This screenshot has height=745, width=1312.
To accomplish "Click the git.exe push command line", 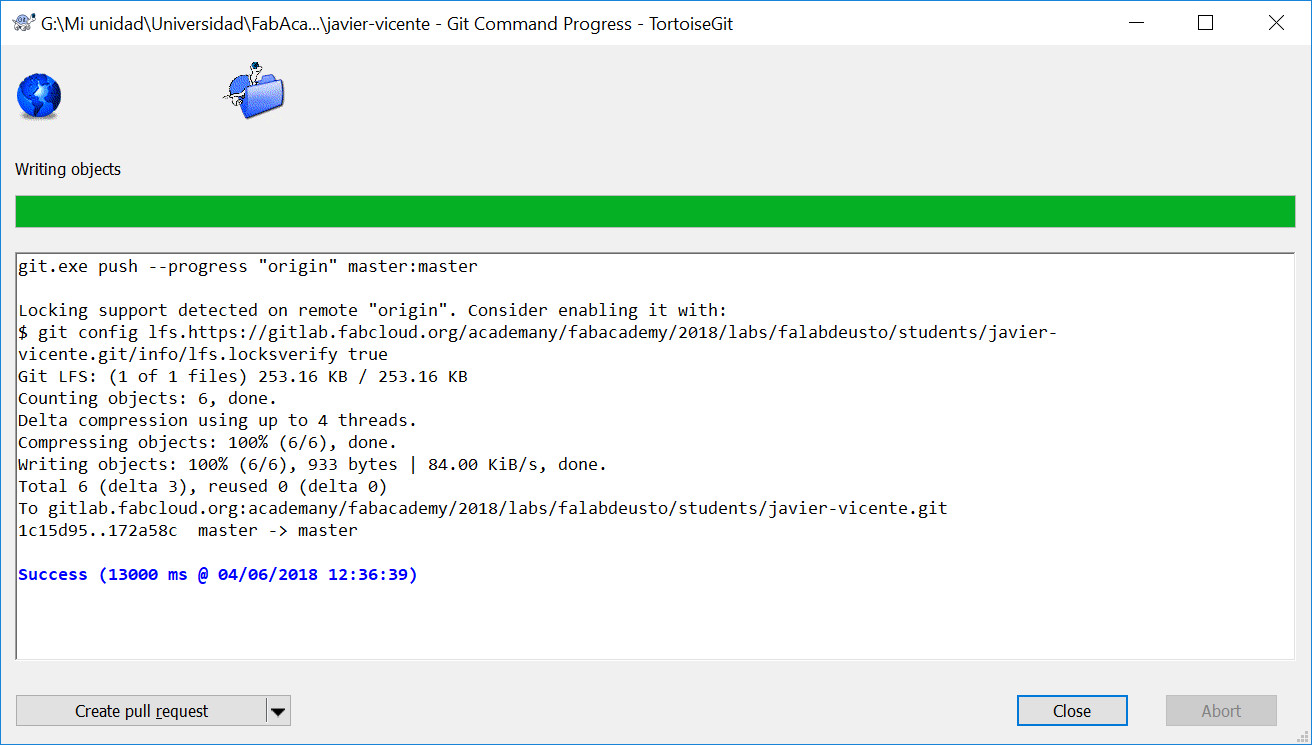I will tap(248, 267).
